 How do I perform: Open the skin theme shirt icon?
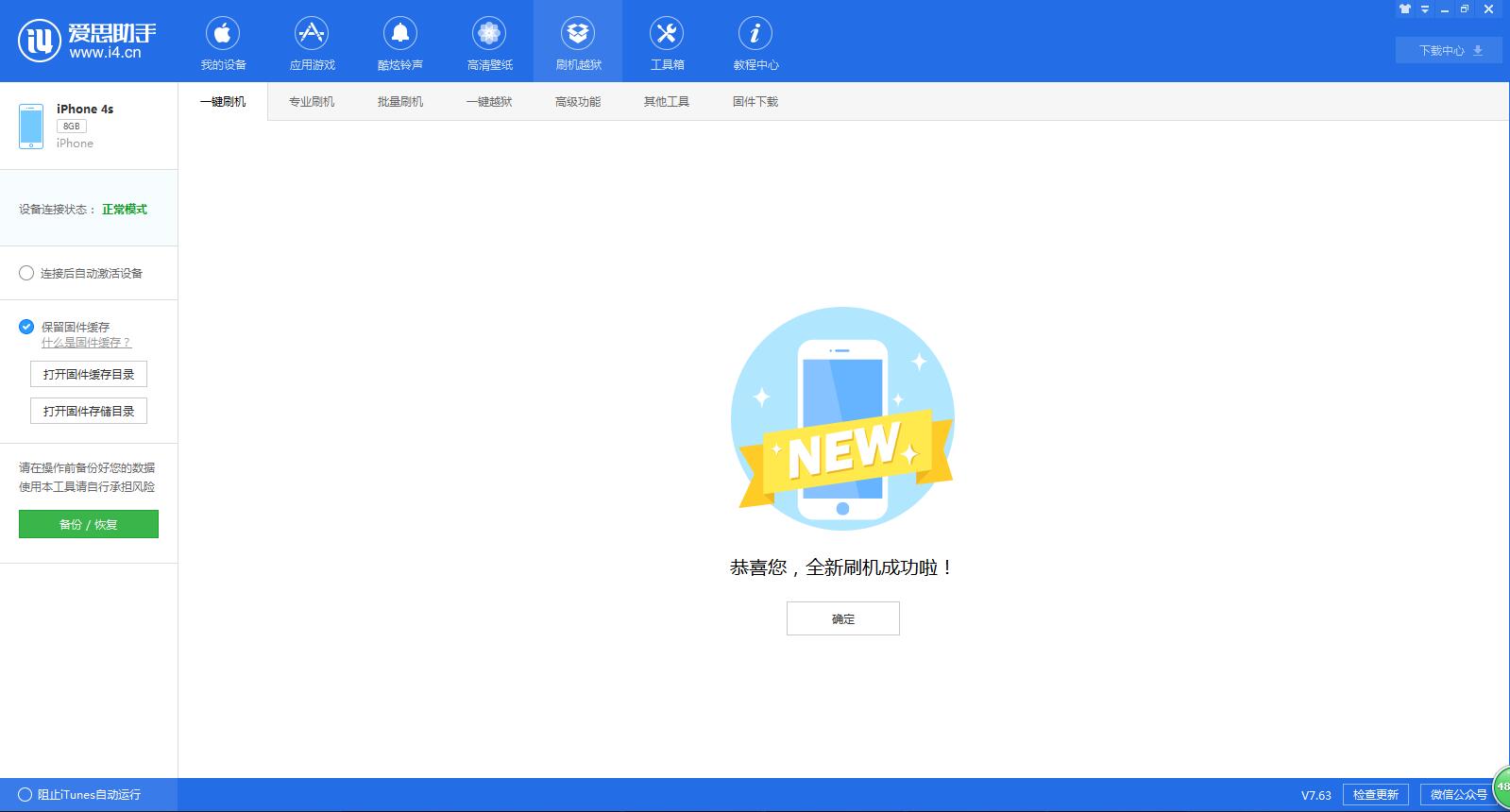click(x=1405, y=9)
